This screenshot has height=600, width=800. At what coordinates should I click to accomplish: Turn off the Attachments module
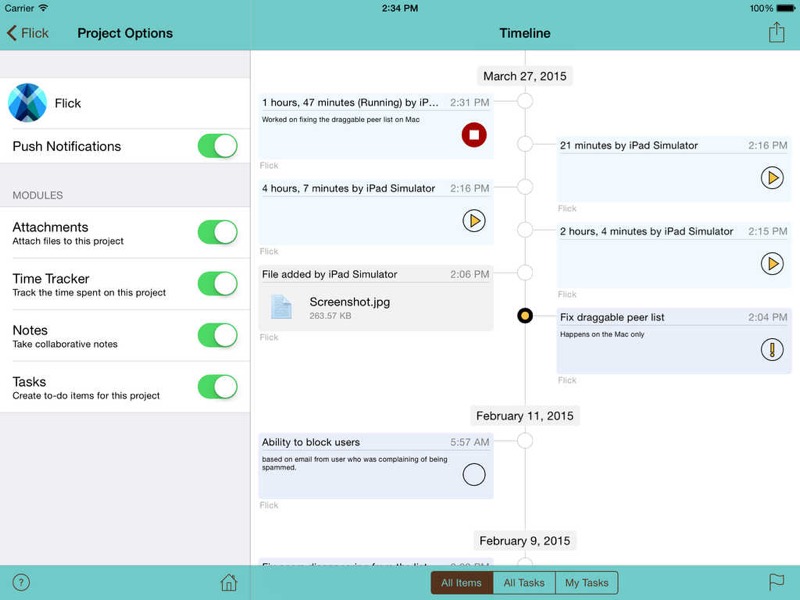217,233
